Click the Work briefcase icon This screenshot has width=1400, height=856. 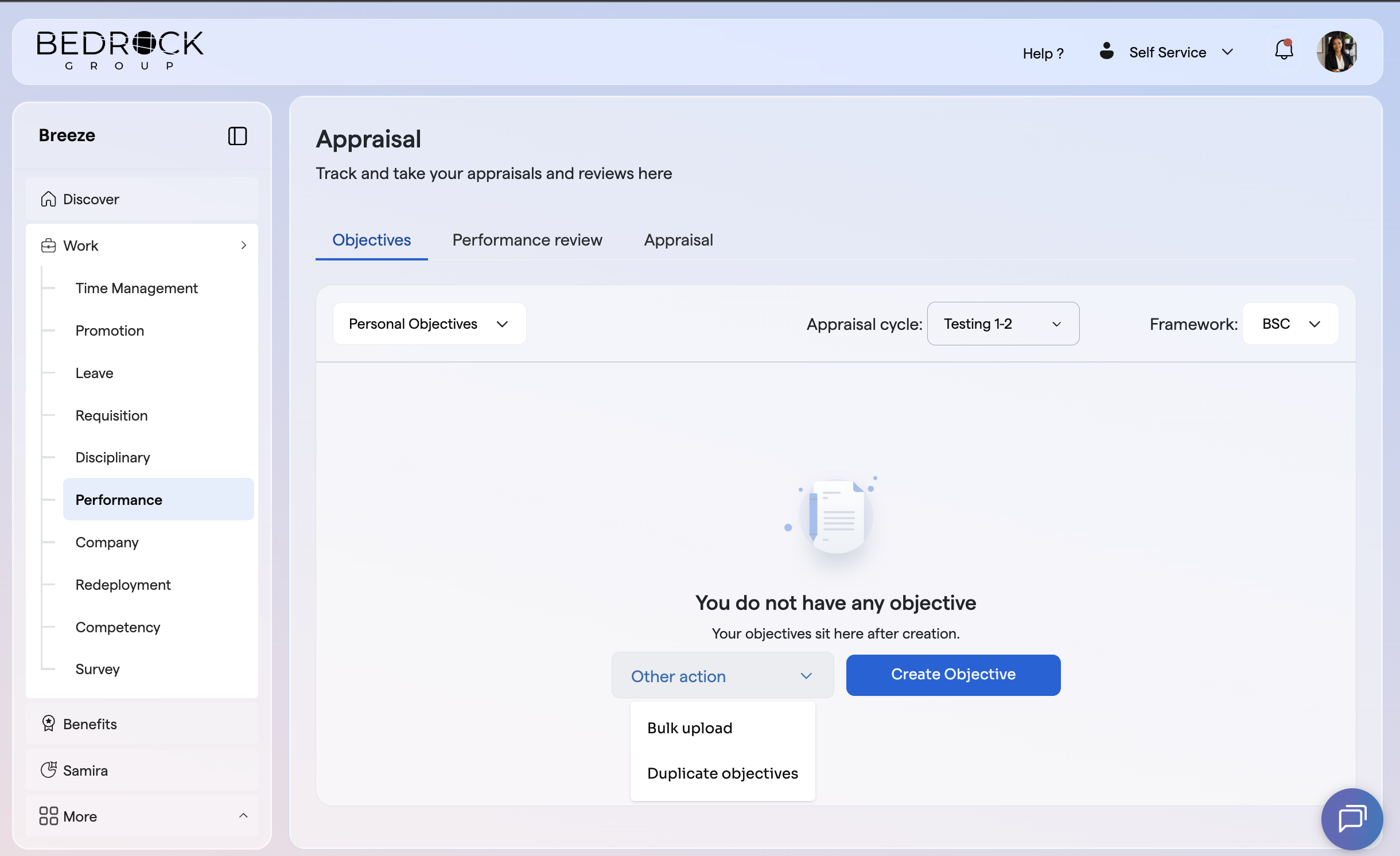49,246
